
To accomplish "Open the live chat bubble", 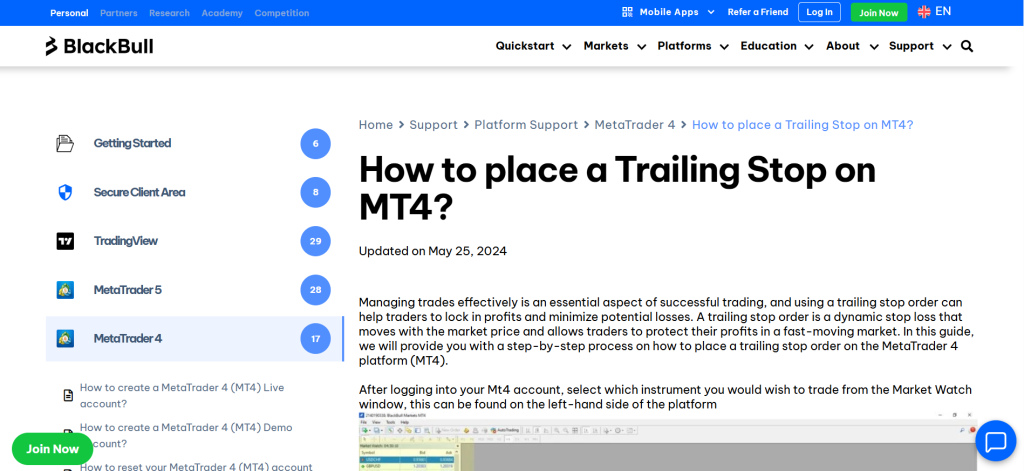I will point(995,441).
